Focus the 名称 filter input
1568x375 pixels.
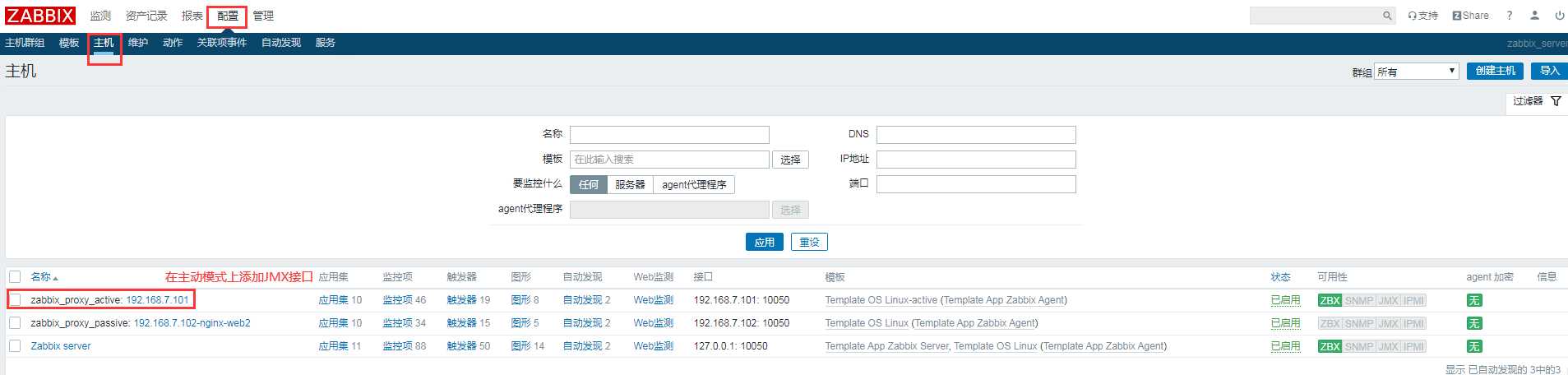coord(669,135)
